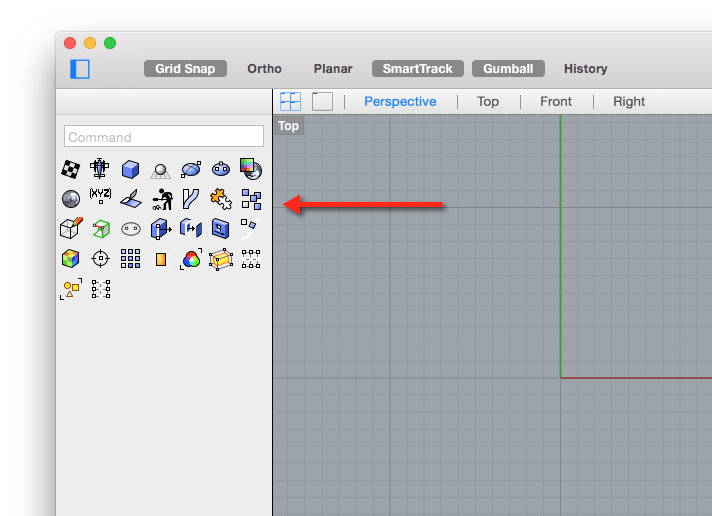This screenshot has height=516, width=712.
Task: Click the crosshair target icon
Action: point(100,259)
